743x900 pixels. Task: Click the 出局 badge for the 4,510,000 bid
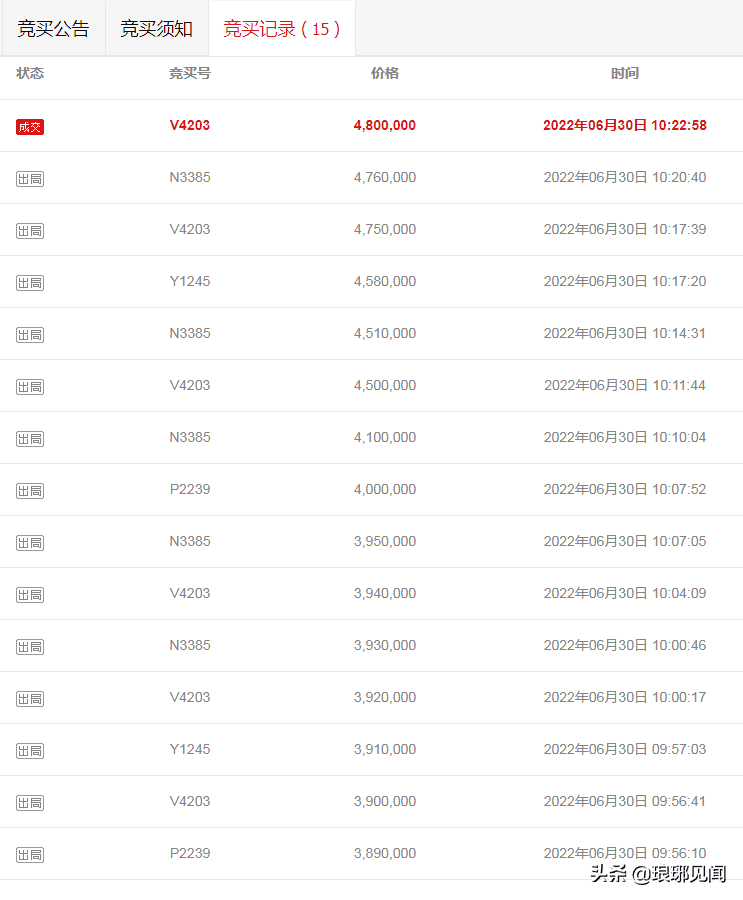tap(30, 335)
